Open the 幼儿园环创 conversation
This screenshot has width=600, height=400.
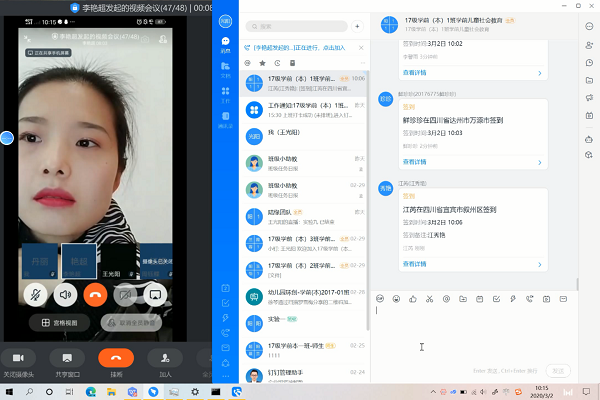click(303, 297)
